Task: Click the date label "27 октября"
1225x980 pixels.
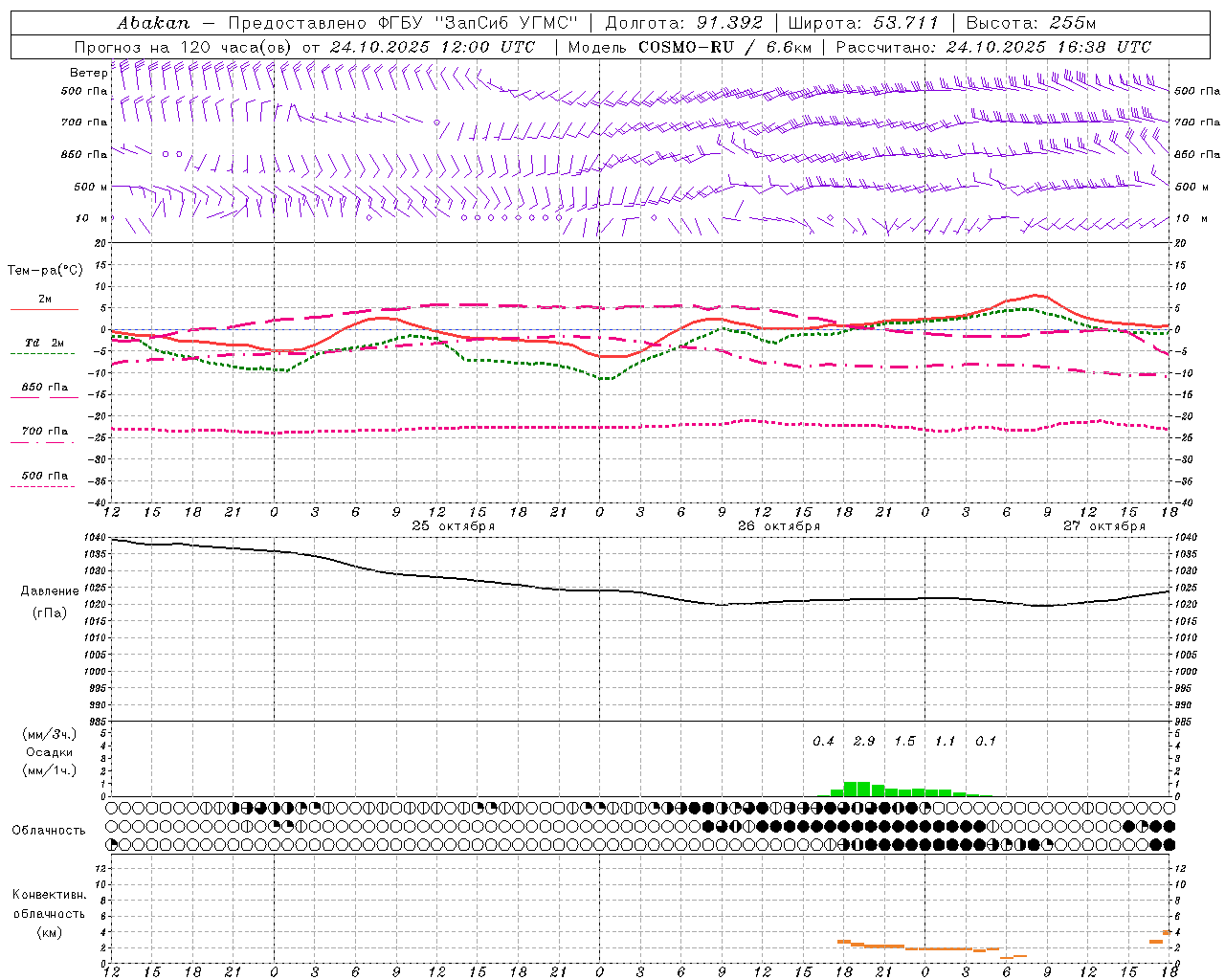Action: point(1104,526)
